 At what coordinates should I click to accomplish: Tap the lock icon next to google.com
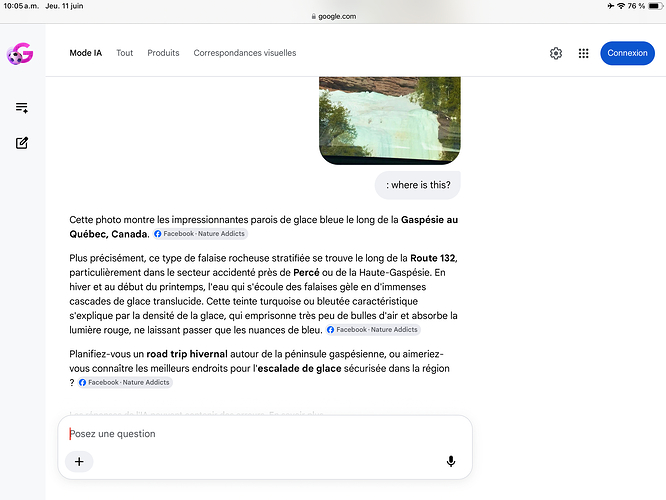point(313,16)
